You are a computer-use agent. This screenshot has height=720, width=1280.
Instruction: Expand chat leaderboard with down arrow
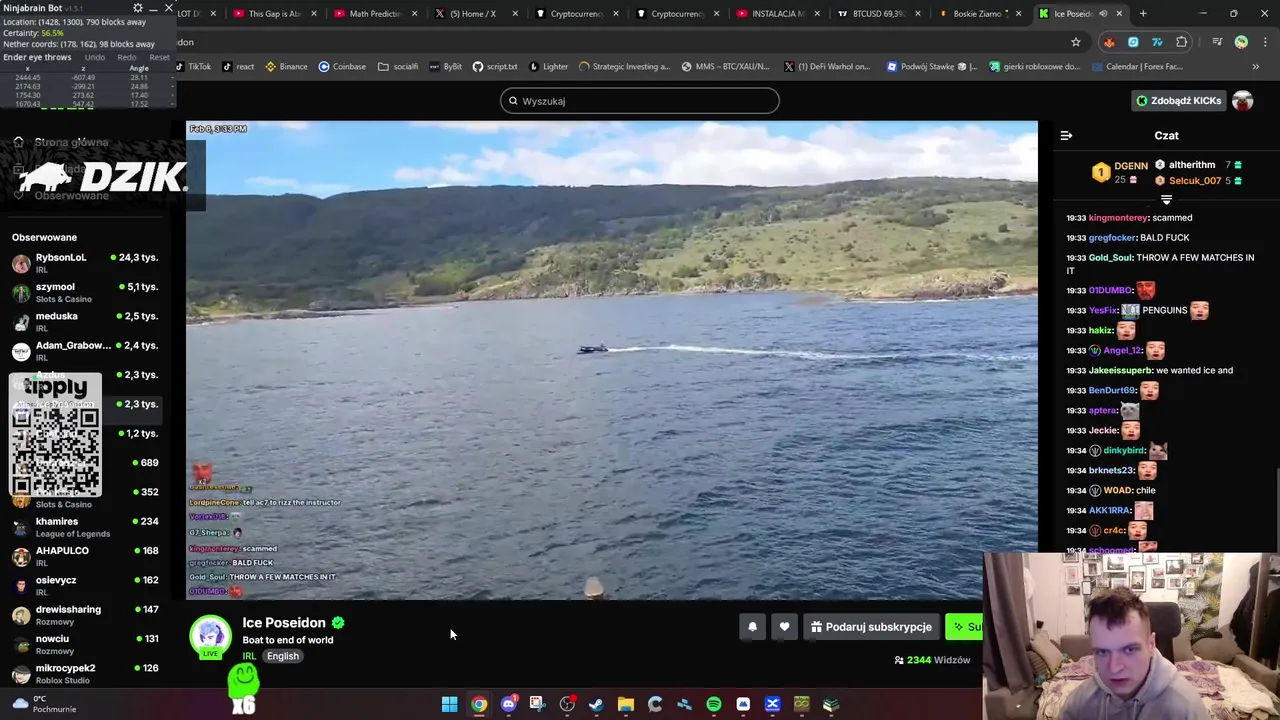click(1166, 200)
